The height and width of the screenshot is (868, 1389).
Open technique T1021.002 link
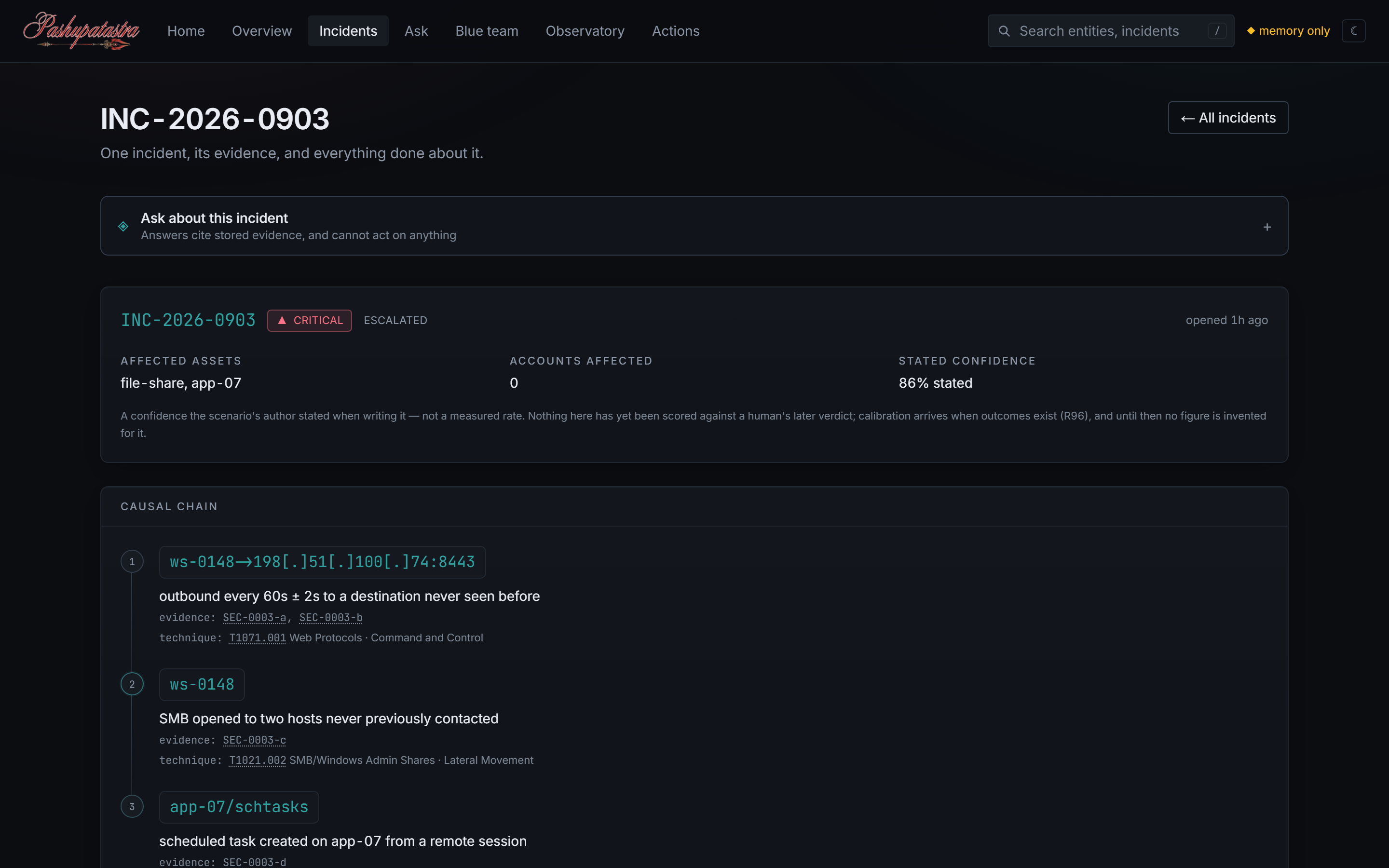click(x=257, y=760)
